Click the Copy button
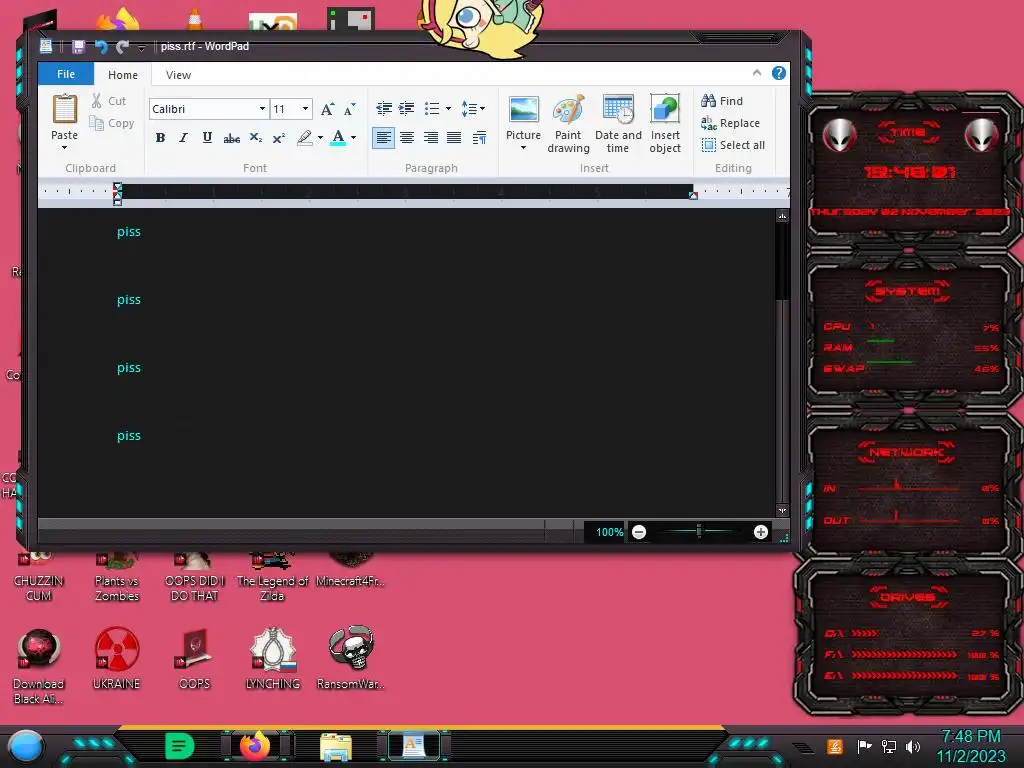 112,123
